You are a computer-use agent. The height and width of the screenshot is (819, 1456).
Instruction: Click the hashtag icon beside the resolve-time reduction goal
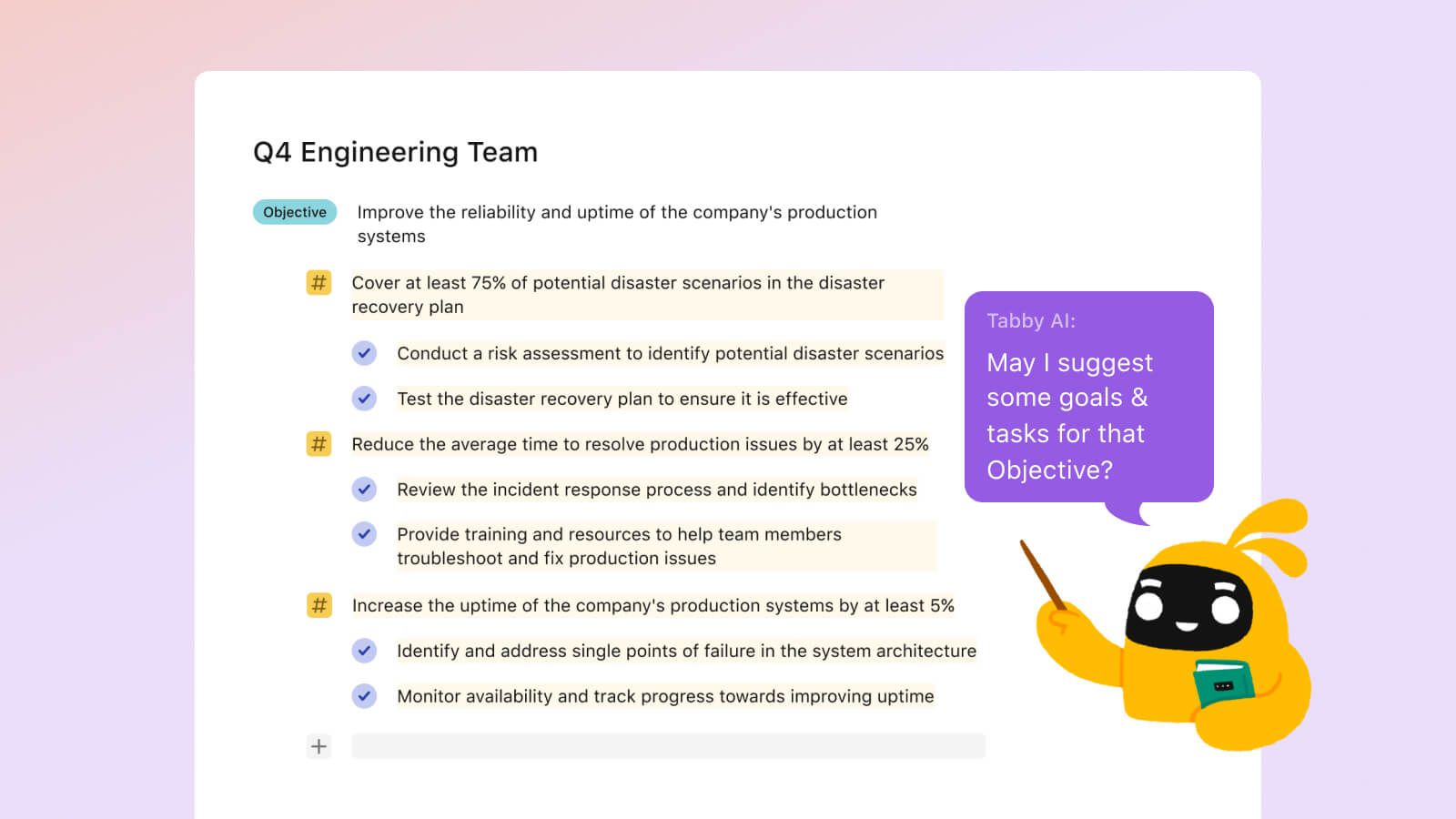pos(318,445)
